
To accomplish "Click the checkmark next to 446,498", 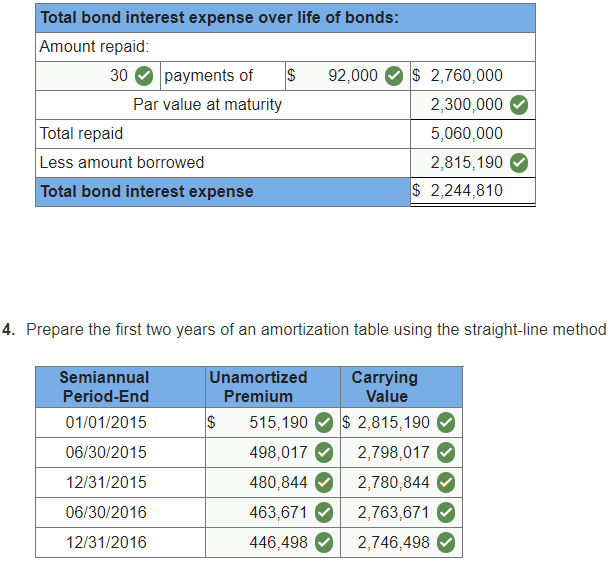I will coord(324,542).
